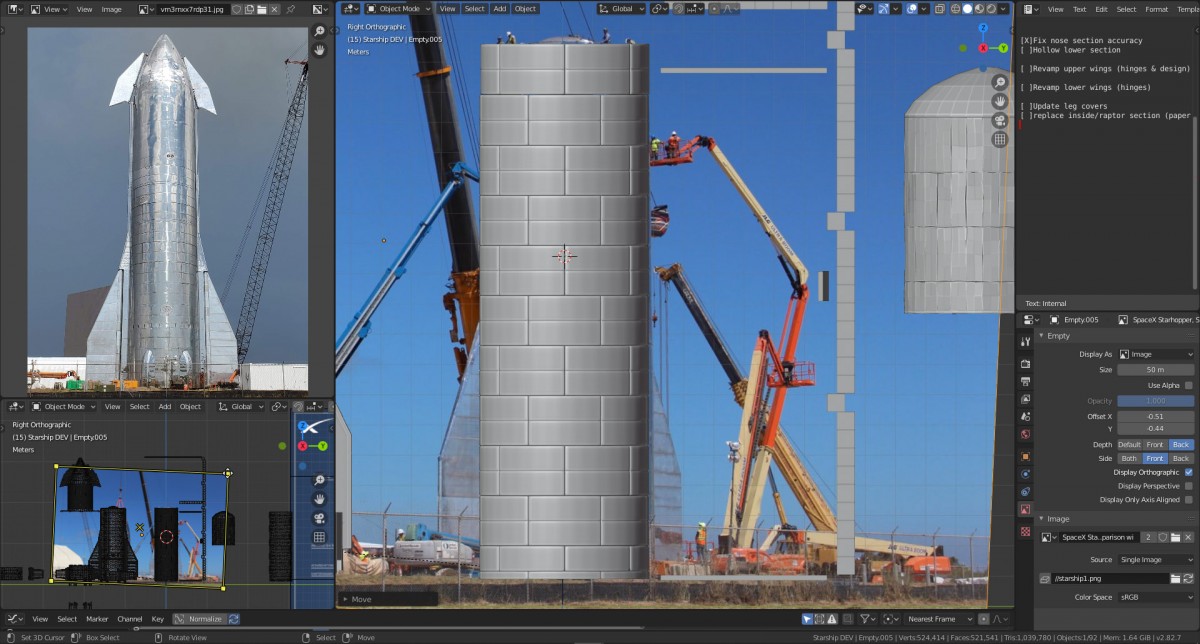
Task: Uncheck Display Orthographic checkbox
Action: coord(1188,472)
